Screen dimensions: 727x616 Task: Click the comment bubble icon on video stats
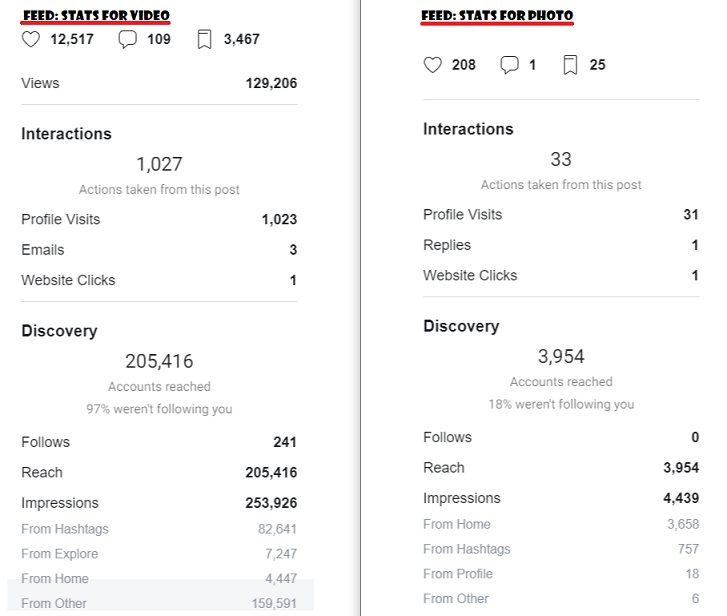point(127,40)
